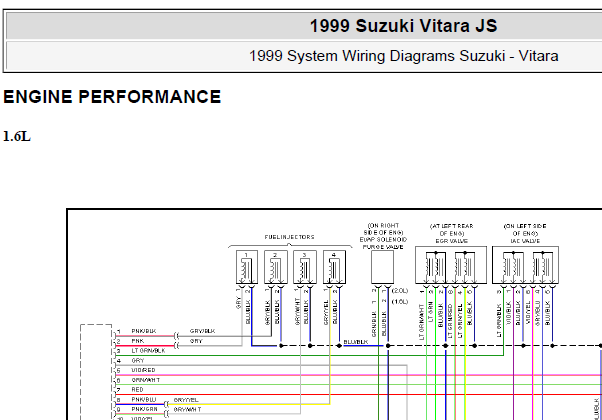
Task: Click fuel injector 1 coil symbol
Action: coord(246,269)
